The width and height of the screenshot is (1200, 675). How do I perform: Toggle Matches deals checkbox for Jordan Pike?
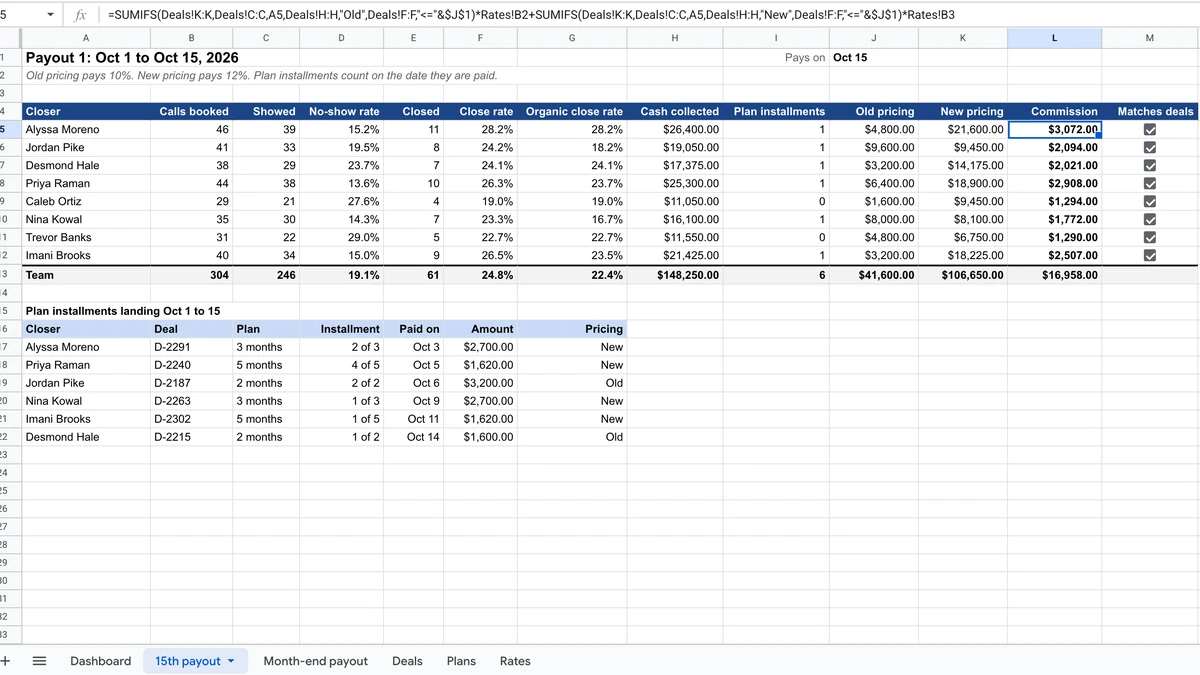[1149, 148]
